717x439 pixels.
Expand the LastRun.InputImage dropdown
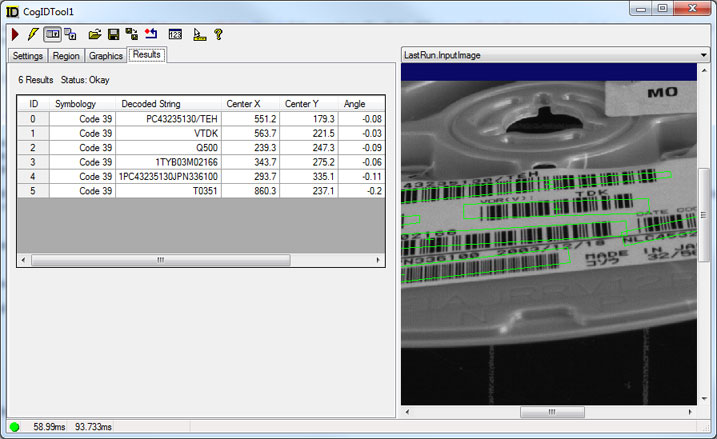click(704, 55)
